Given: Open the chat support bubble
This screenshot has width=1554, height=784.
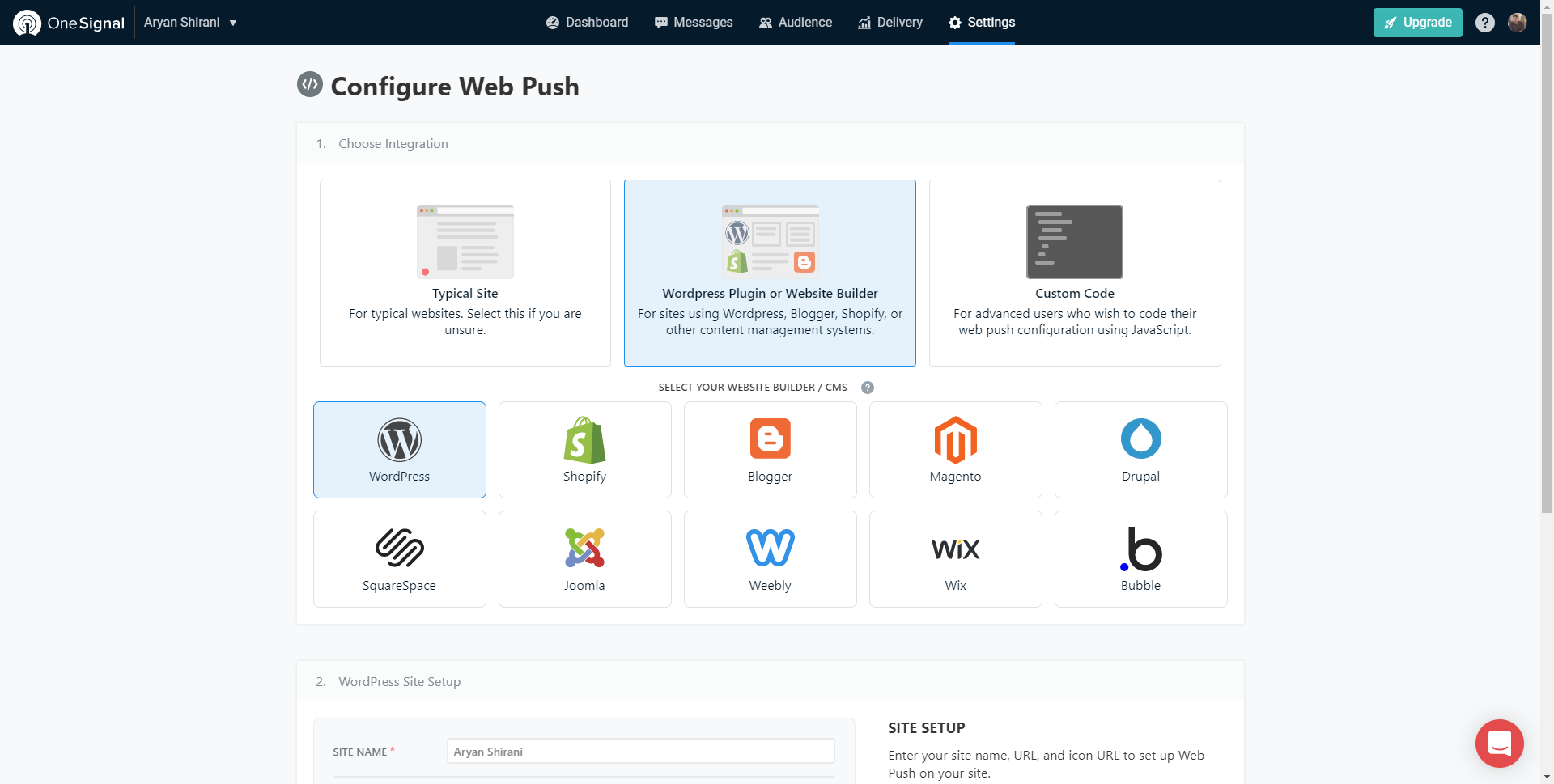Looking at the screenshot, I should (1500, 744).
